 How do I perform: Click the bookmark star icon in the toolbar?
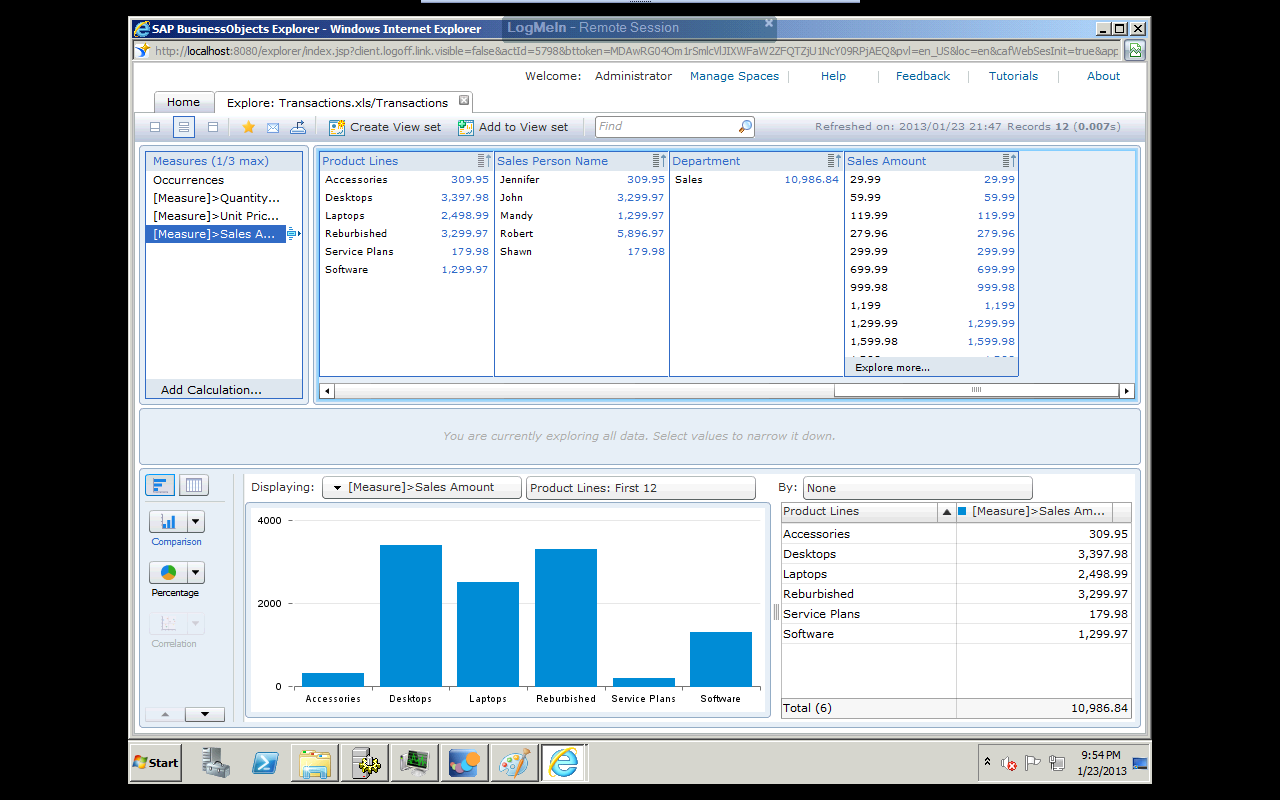248,127
